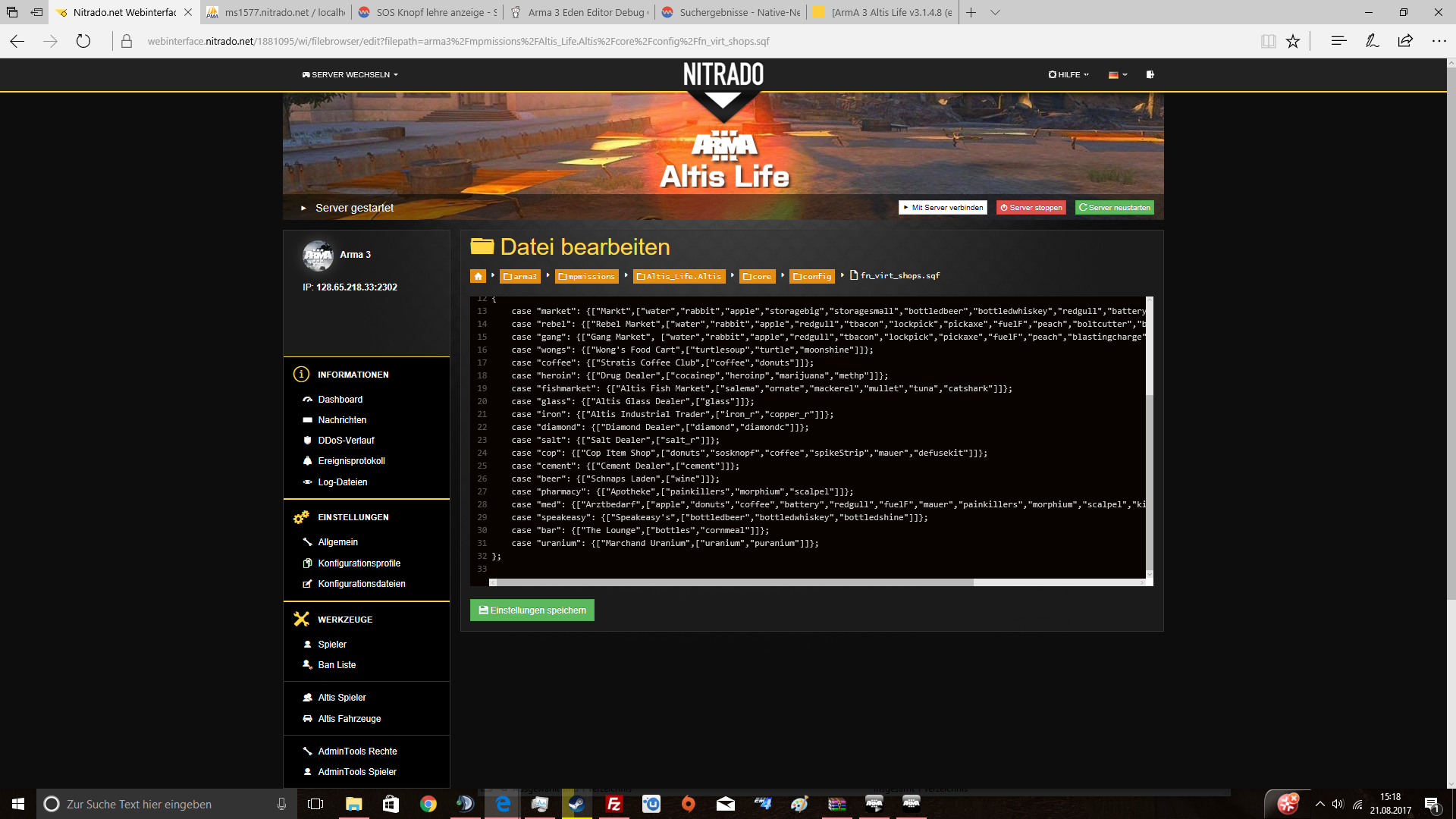Open Ban Liste in the sidebar

pyautogui.click(x=337, y=665)
